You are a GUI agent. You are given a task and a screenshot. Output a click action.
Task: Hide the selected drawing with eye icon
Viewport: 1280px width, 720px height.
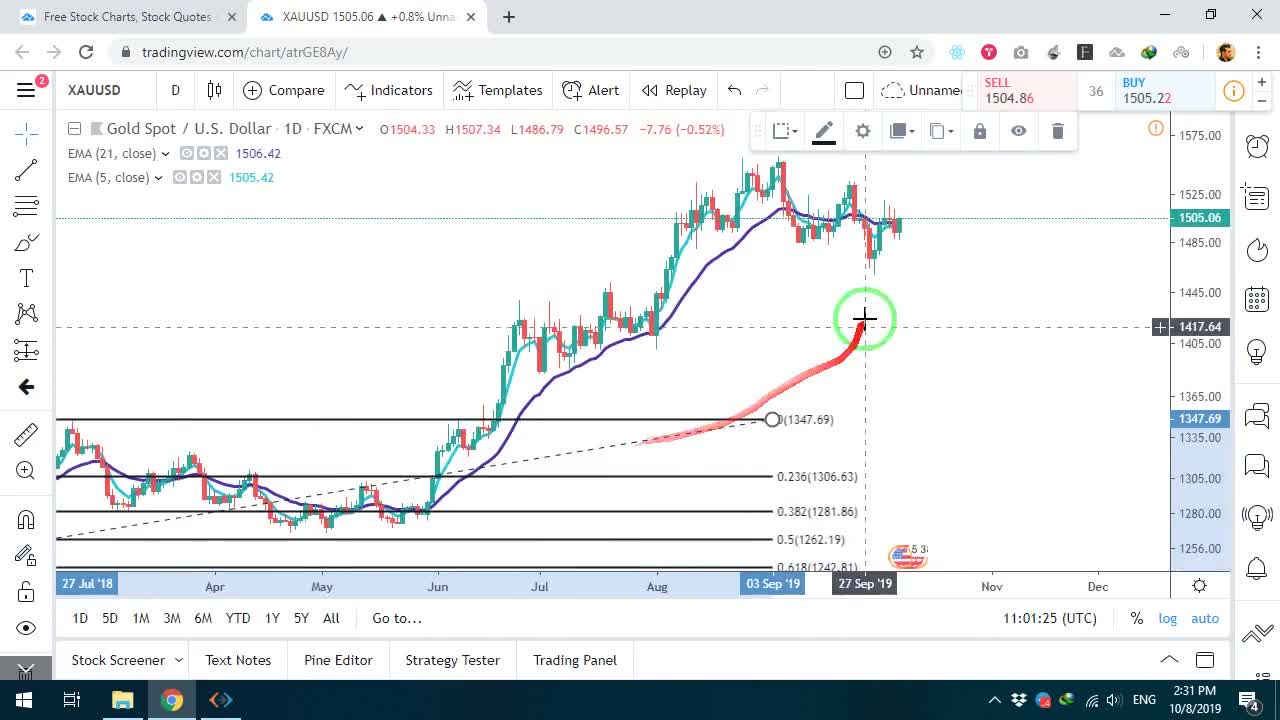point(1018,131)
